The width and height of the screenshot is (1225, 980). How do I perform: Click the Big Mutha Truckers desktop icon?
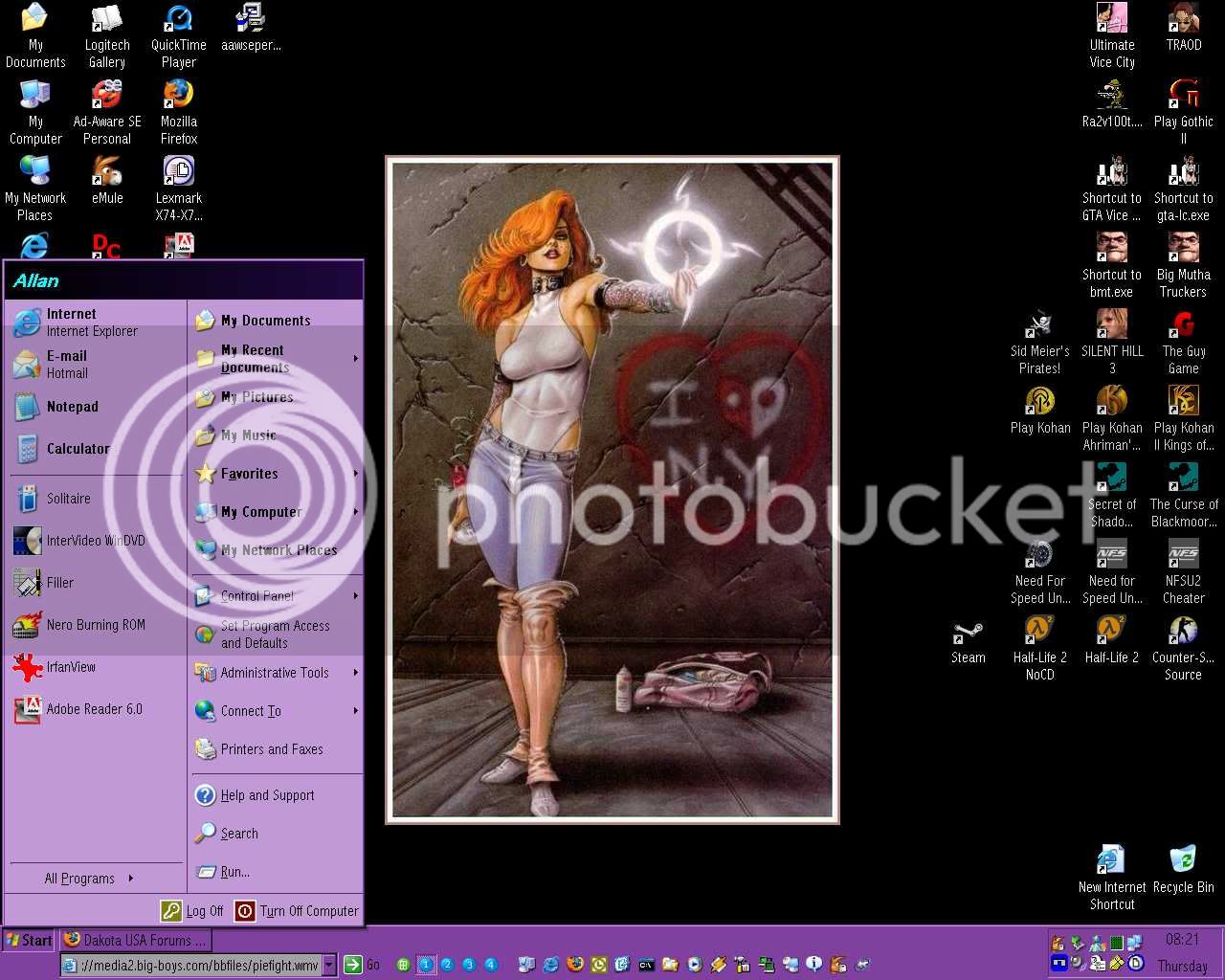(1184, 266)
